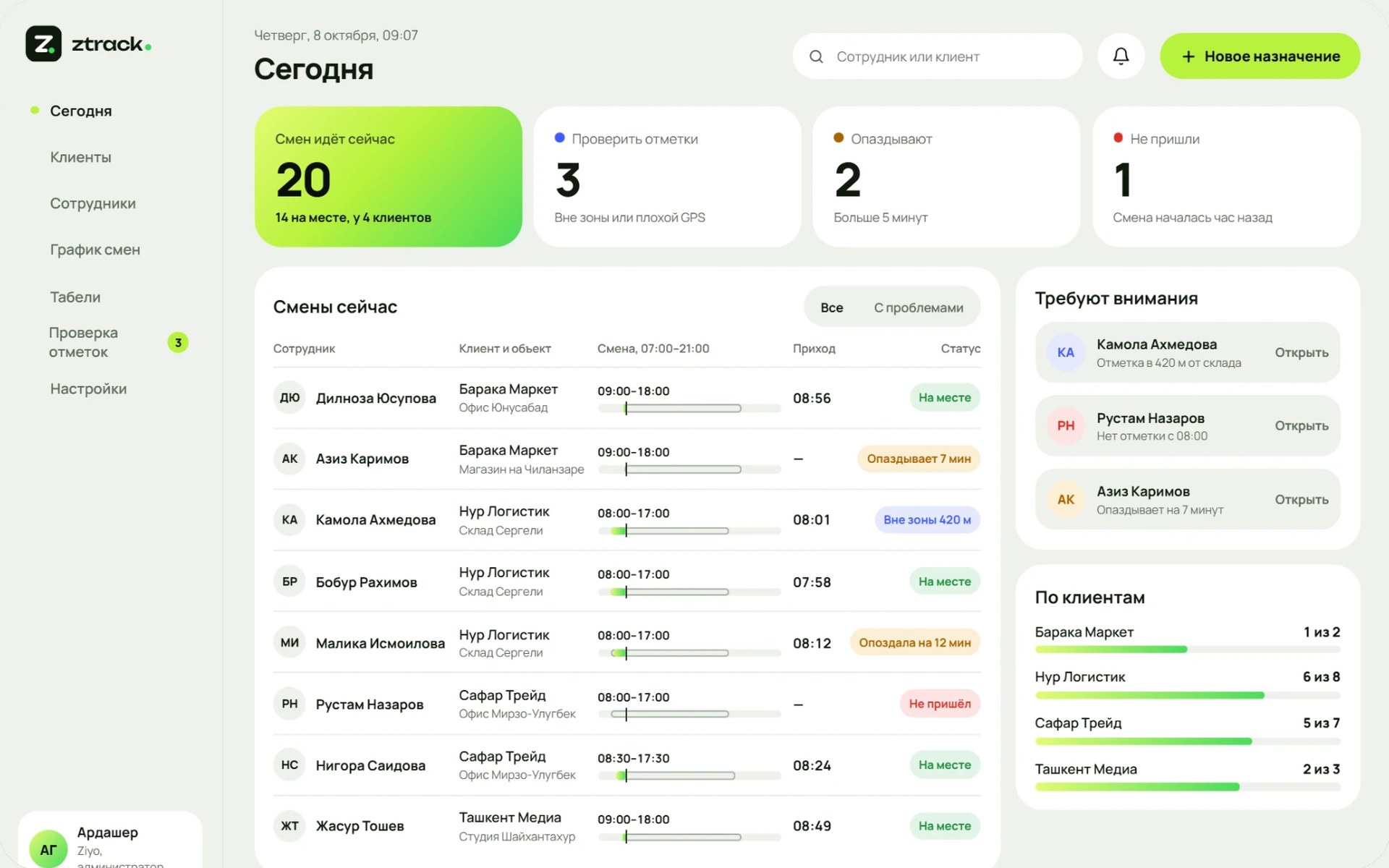This screenshot has width=1389, height=868.
Task: Click Смена, 07:00–21:00 column header
Action: [653, 349]
